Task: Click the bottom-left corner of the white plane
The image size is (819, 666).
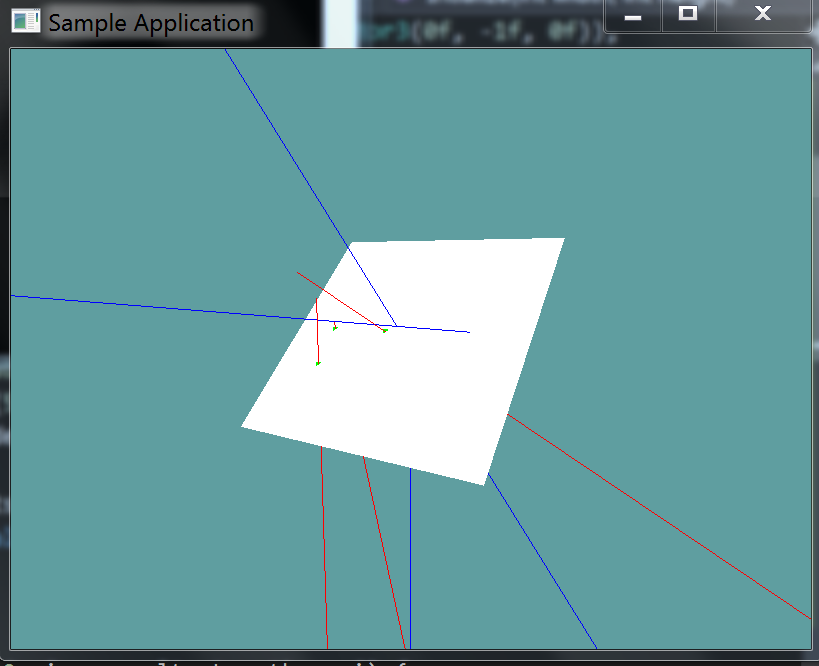Action: coord(244,426)
